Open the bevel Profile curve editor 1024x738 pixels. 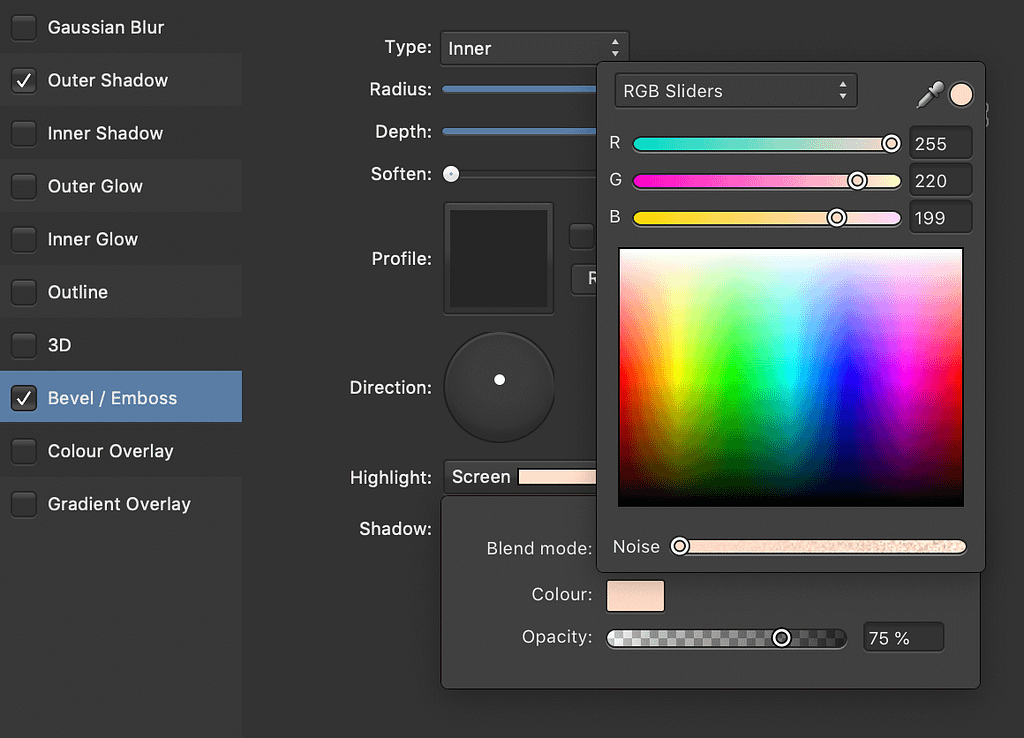498,258
